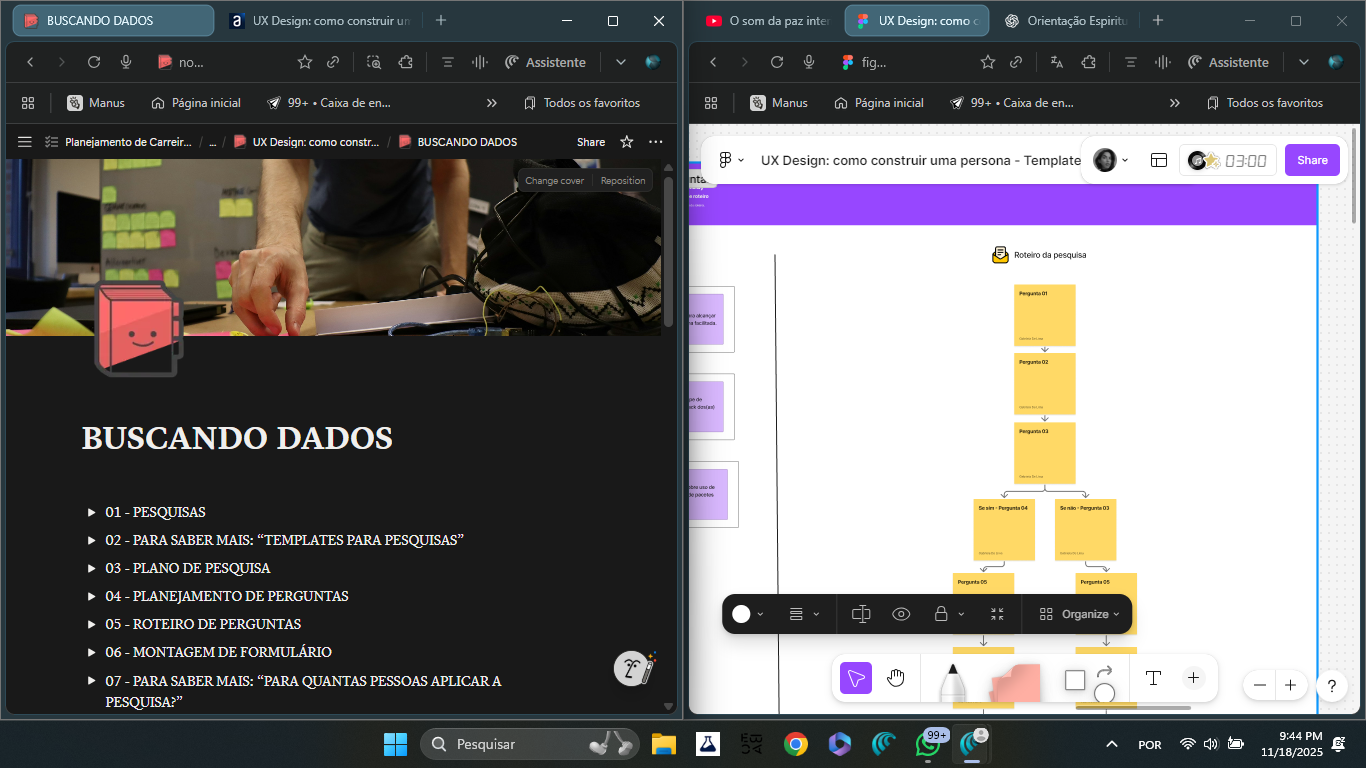
Task: Click "Change cover" on the Notion page
Action: click(x=554, y=180)
